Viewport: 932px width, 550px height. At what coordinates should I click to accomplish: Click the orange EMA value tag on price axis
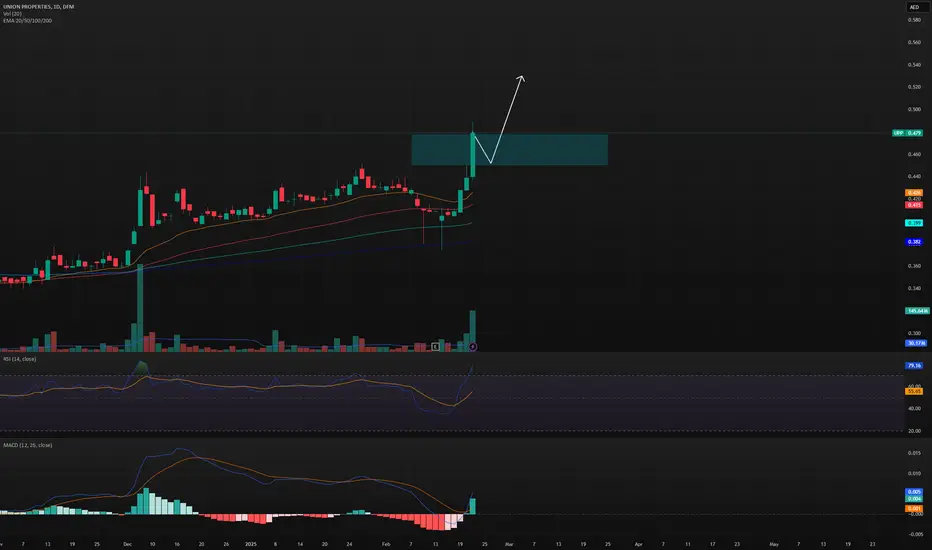click(x=914, y=193)
